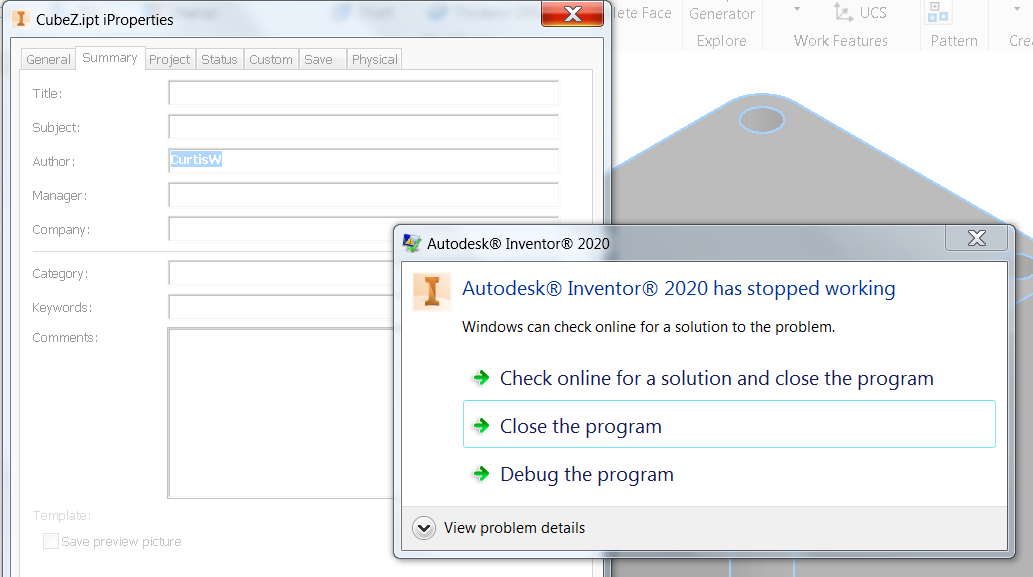Click the Generator ribbon command

click(723, 13)
